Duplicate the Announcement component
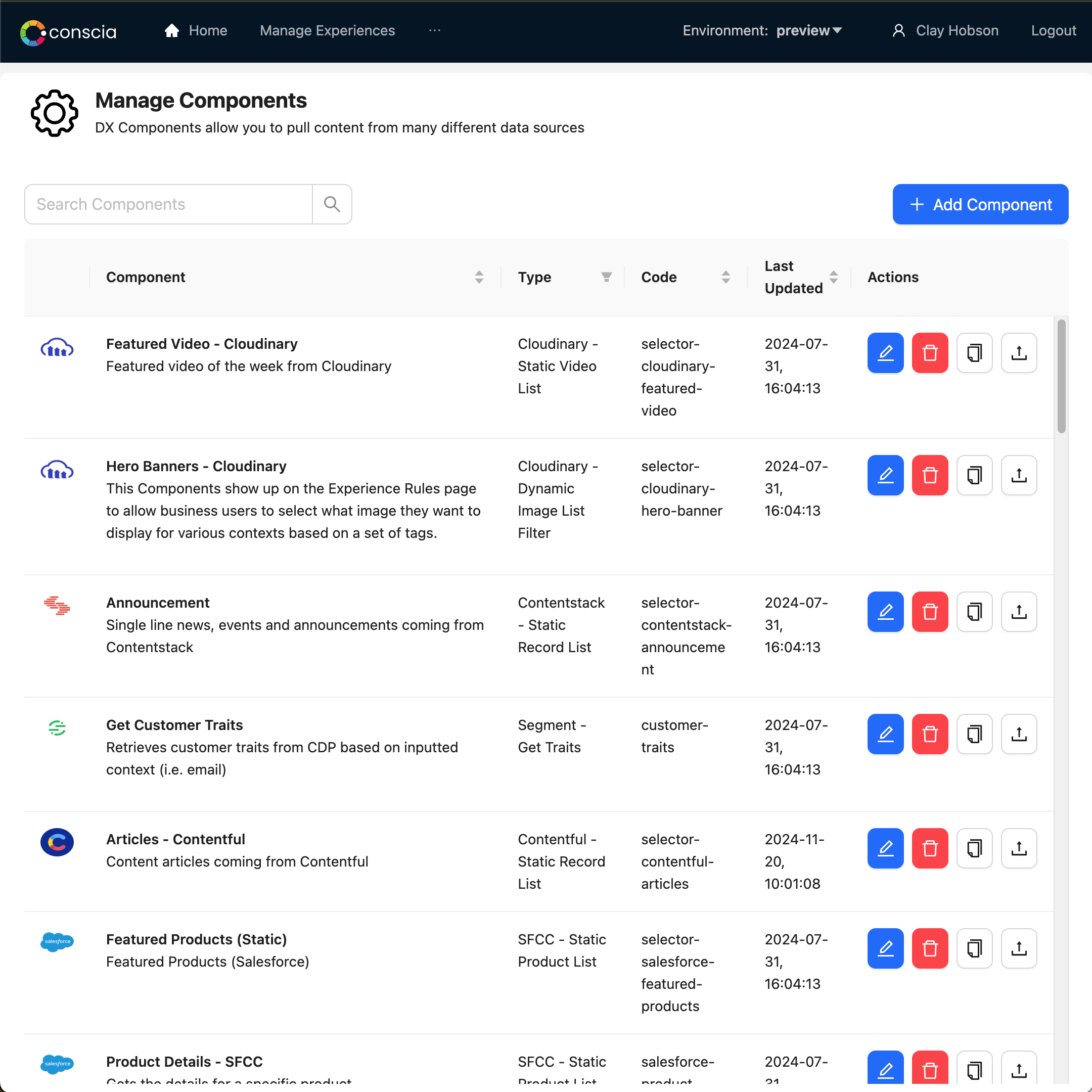1092x1092 pixels. (x=974, y=612)
